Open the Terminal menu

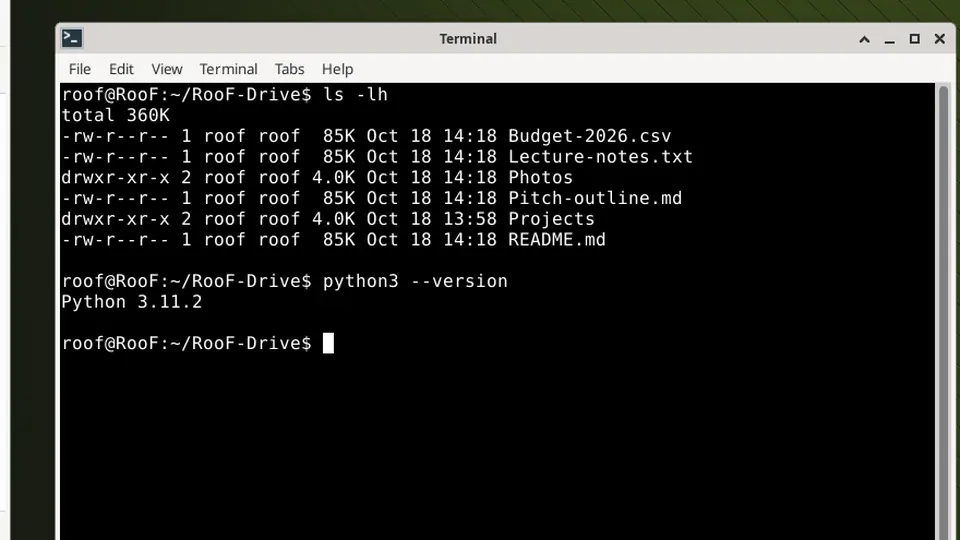[x=228, y=69]
